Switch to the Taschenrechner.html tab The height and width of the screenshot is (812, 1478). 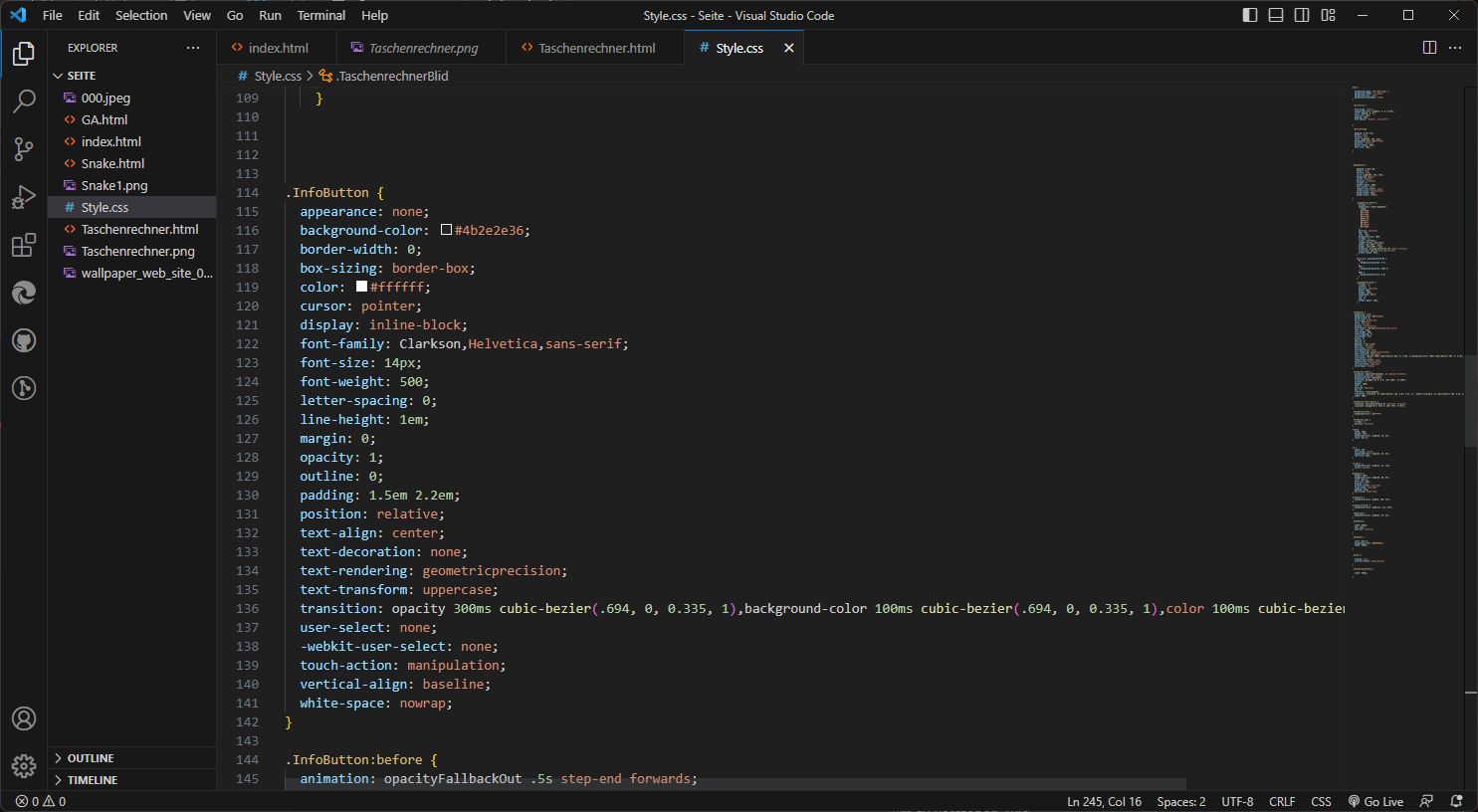[596, 48]
